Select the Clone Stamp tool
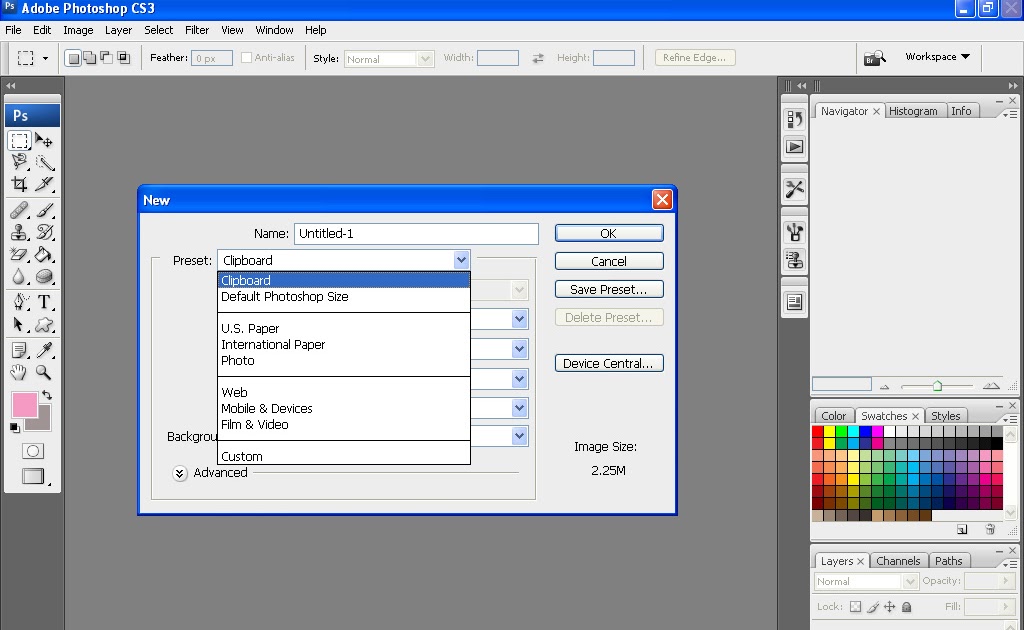 tap(20, 232)
